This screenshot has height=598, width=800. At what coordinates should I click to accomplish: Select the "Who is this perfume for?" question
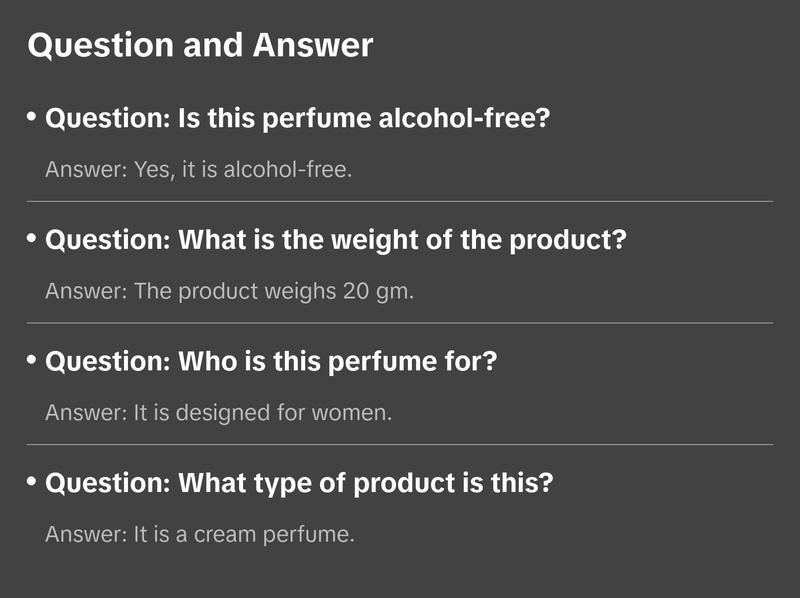click(x=271, y=362)
